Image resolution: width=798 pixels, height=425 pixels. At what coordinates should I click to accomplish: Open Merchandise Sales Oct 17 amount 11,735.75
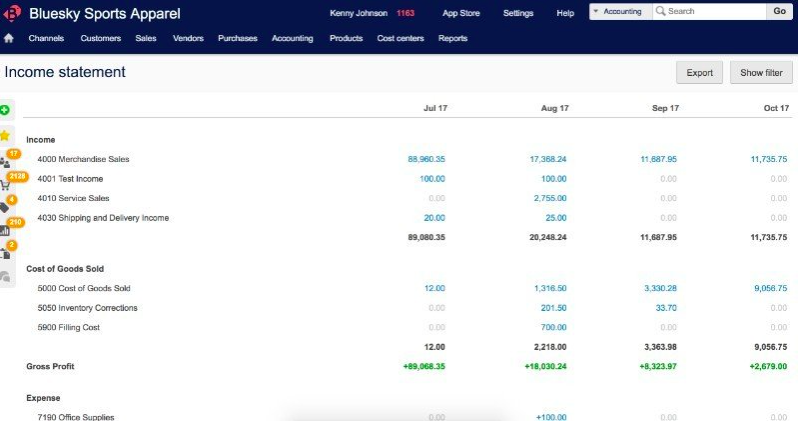click(768, 159)
